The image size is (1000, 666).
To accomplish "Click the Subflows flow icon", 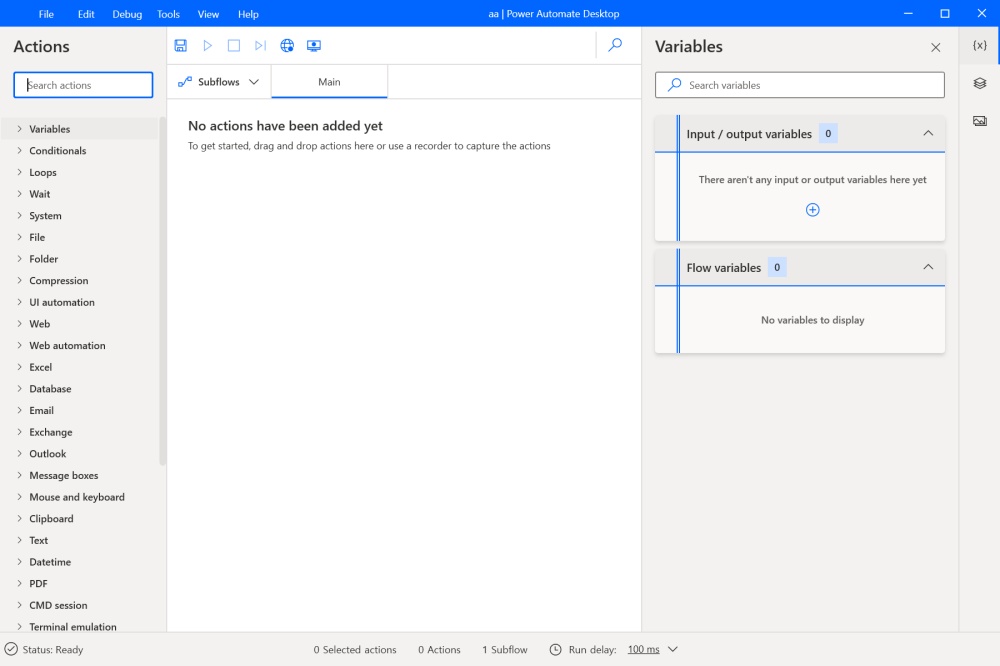I will 185,82.
